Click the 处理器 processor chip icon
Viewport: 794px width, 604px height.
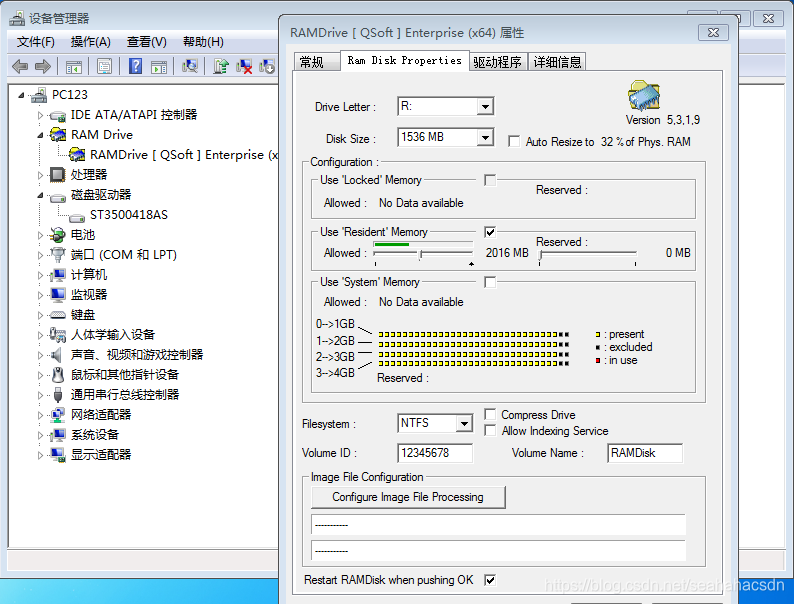click(x=57, y=175)
